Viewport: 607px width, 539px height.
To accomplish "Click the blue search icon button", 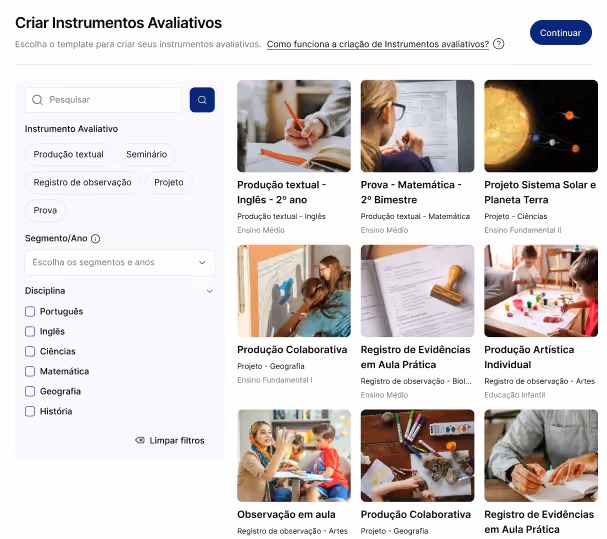I will pyautogui.click(x=202, y=100).
